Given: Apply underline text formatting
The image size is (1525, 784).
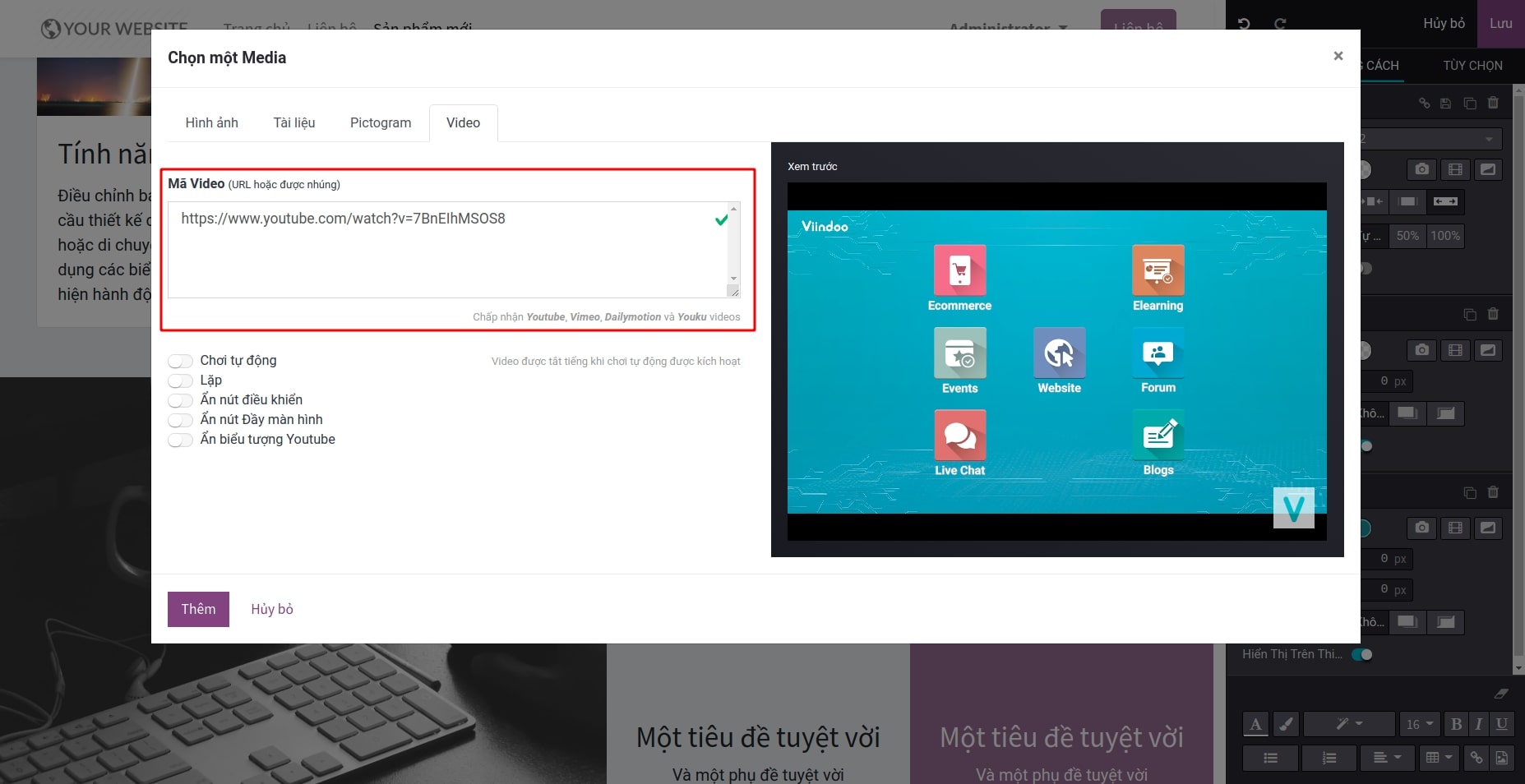Looking at the screenshot, I should [1501, 724].
